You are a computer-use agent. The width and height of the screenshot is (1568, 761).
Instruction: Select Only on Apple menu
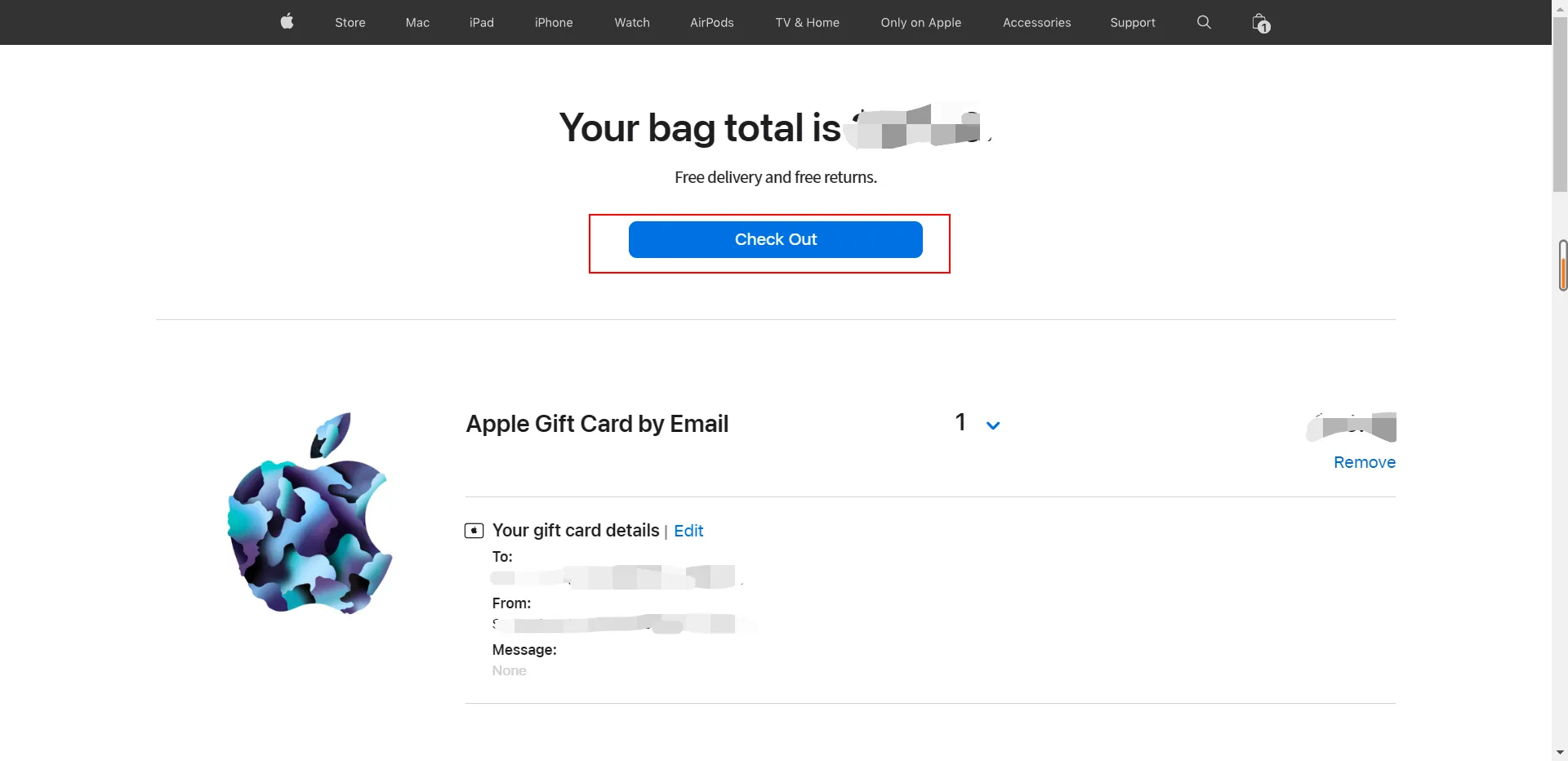pyautogui.click(x=920, y=23)
